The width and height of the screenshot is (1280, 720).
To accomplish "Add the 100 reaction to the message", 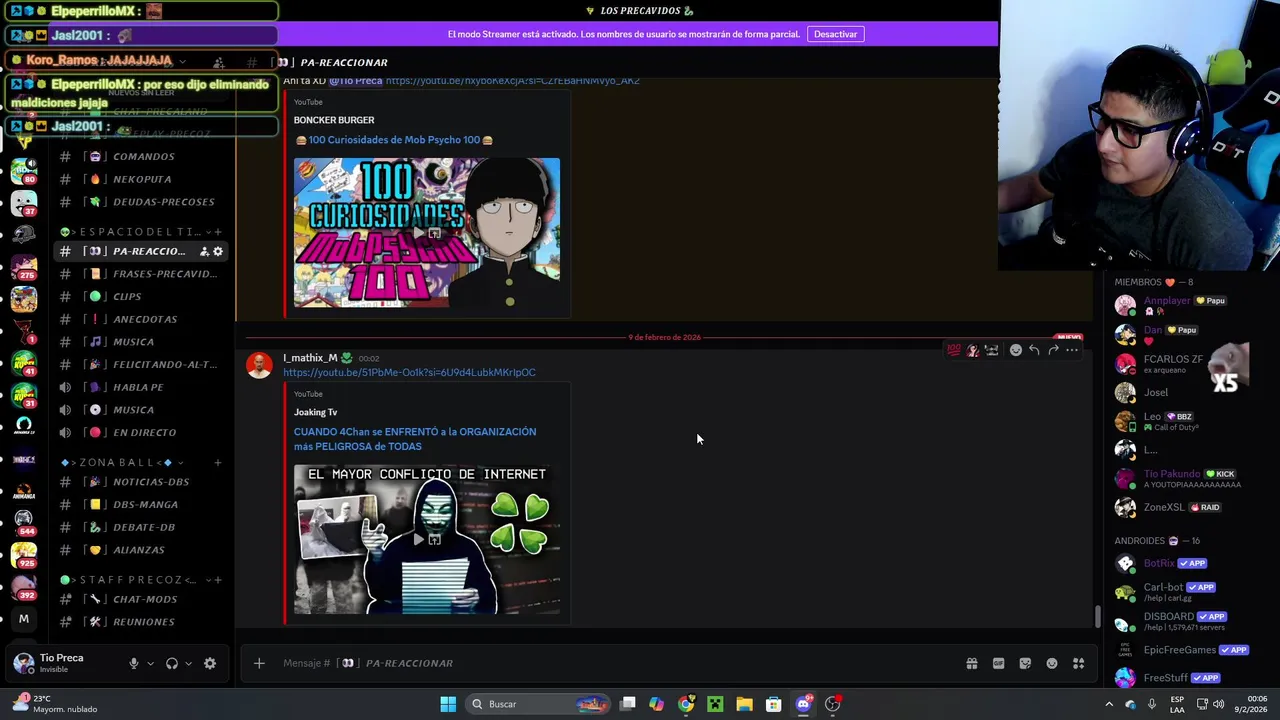I will click(x=954, y=350).
